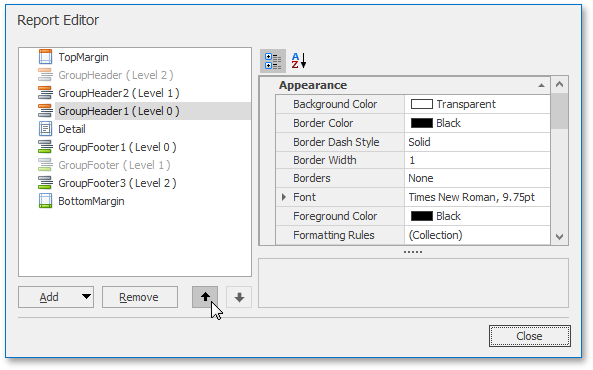Image resolution: width=593 pixels, height=370 pixels.
Task: Sort properties alphabetically with A-Z button
Action: click(x=298, y=61)
